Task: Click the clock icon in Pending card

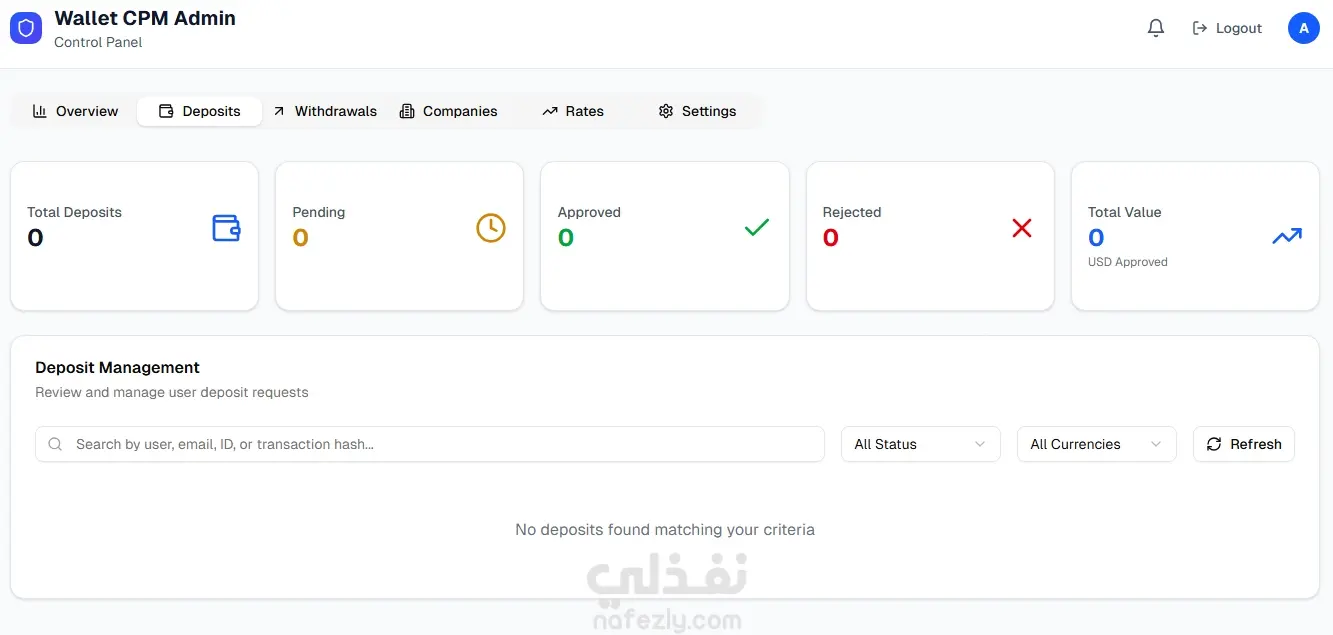Action: point(491,228)
